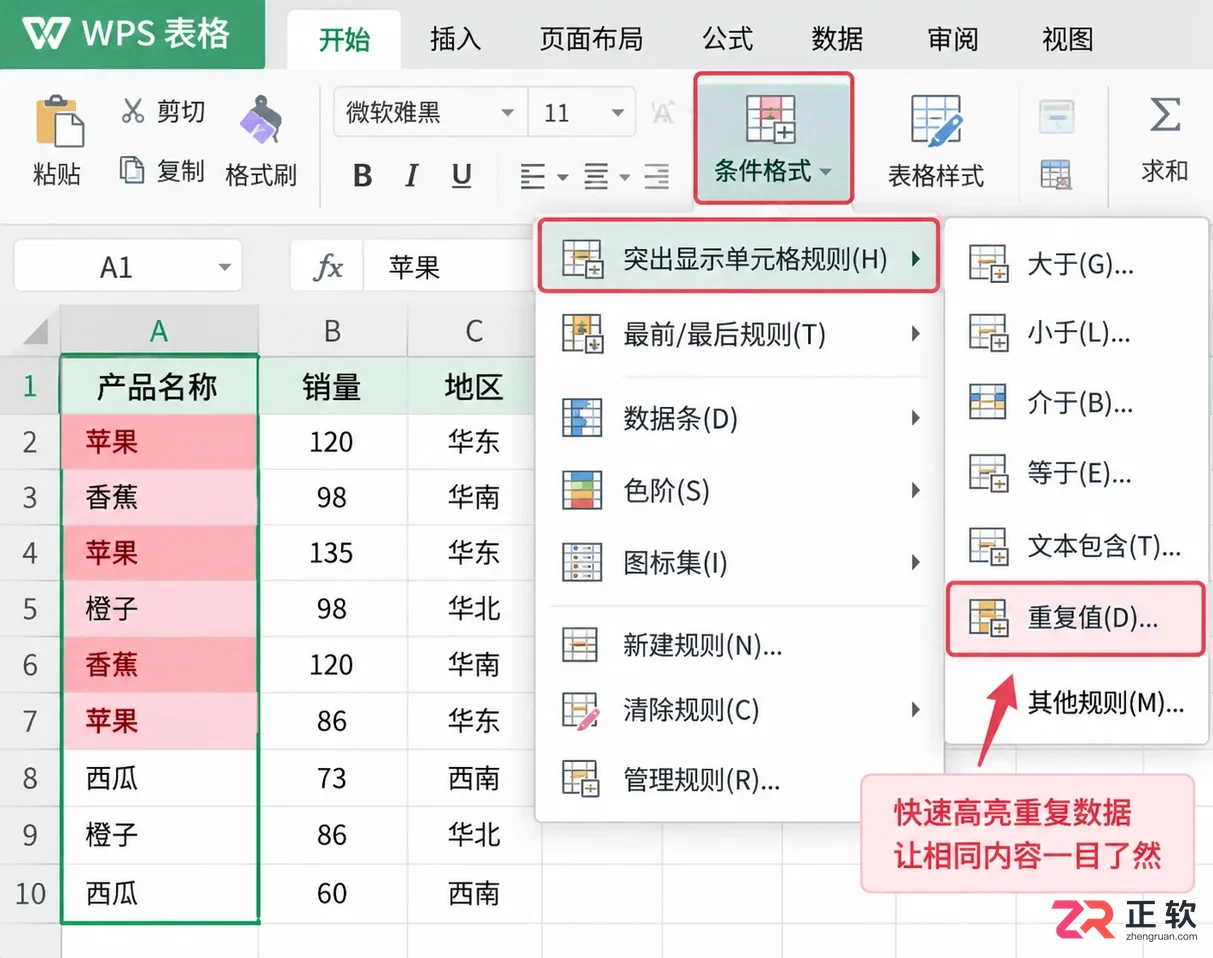
Task: Select 新建规则(N) new rule
Action: pos(739,644)
